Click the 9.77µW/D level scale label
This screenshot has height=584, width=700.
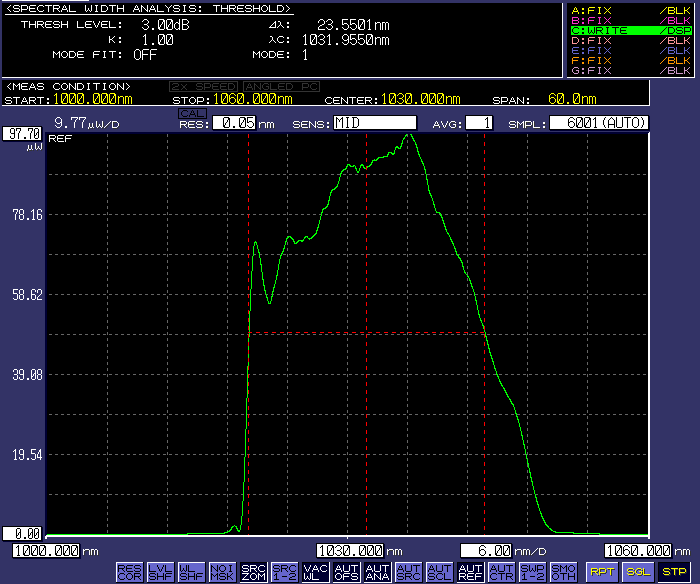point(87,123)
